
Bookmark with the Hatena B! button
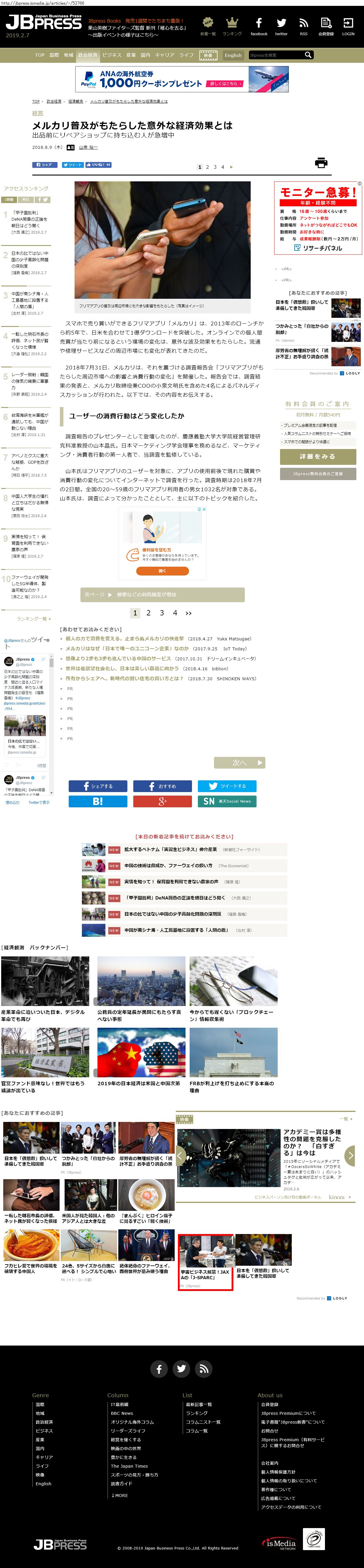(x=98, y=801)
